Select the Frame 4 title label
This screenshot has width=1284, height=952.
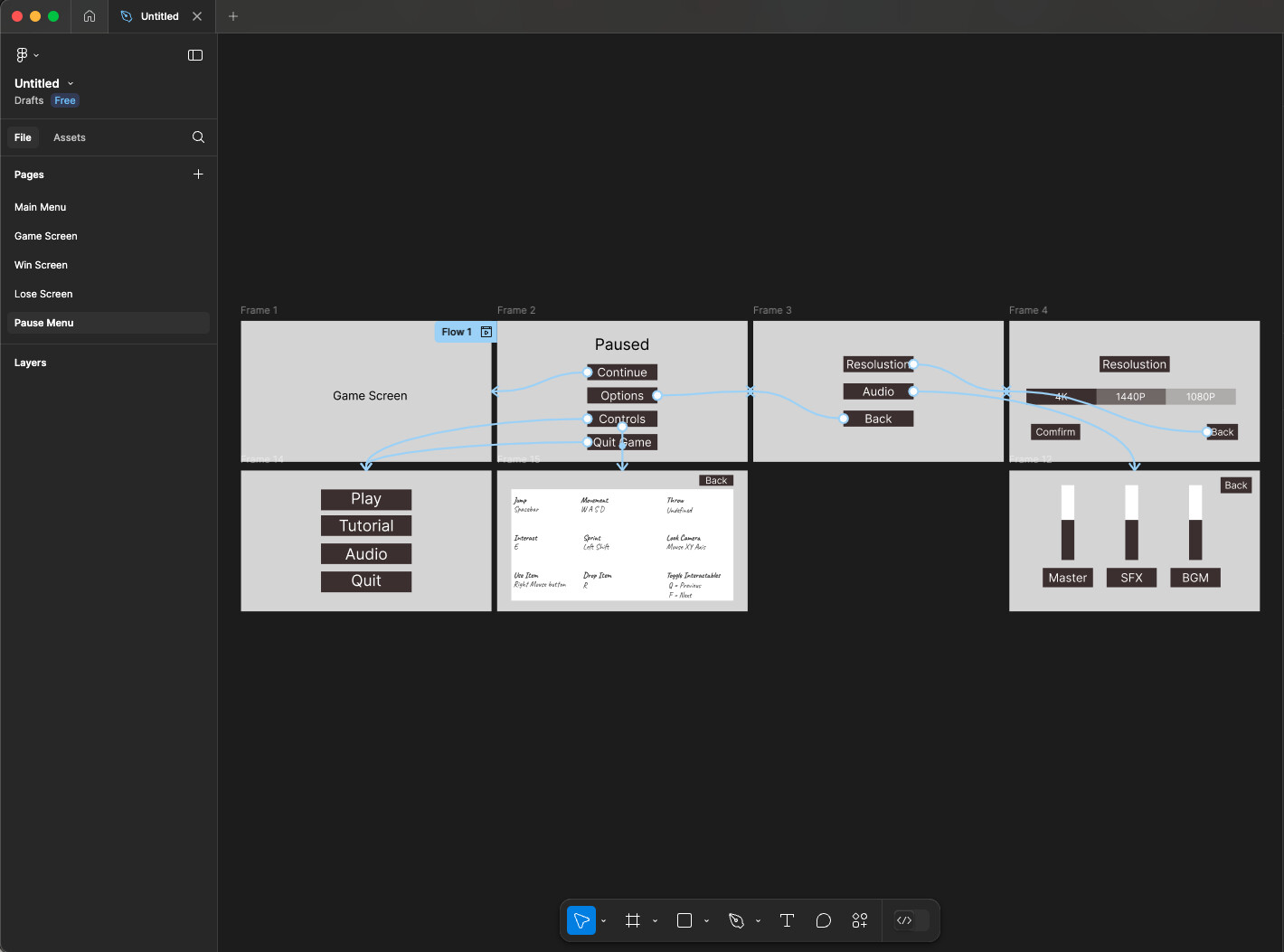point(1028,310)
